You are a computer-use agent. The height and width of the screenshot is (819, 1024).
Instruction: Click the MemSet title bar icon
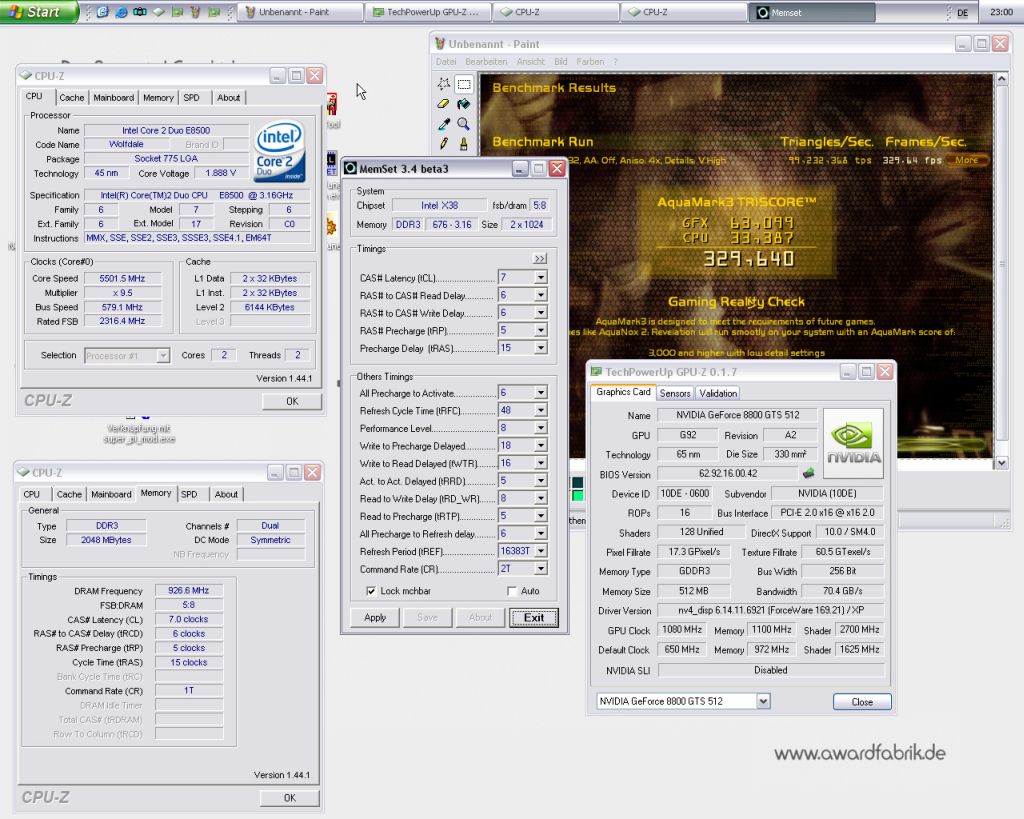click(x=350, y=169)
